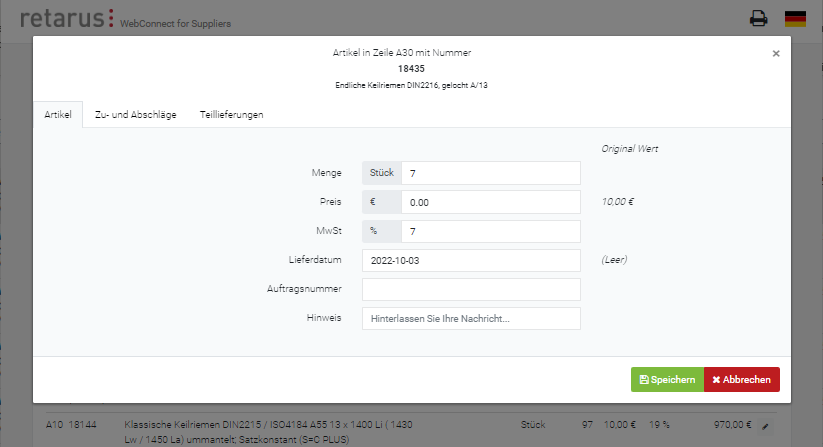Switch to the Artikel tab
Image resolution: width=823 pixels, height=447 pixels.
tap(57, 115)
